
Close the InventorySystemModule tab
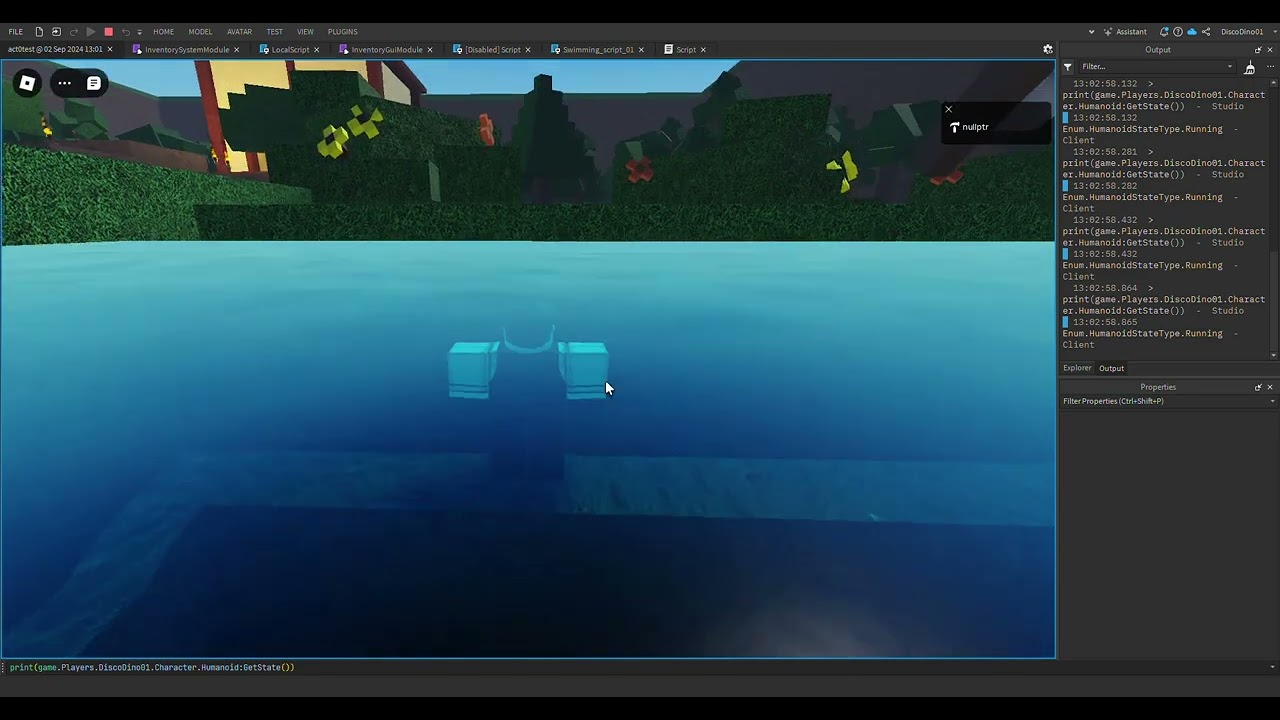236,49
